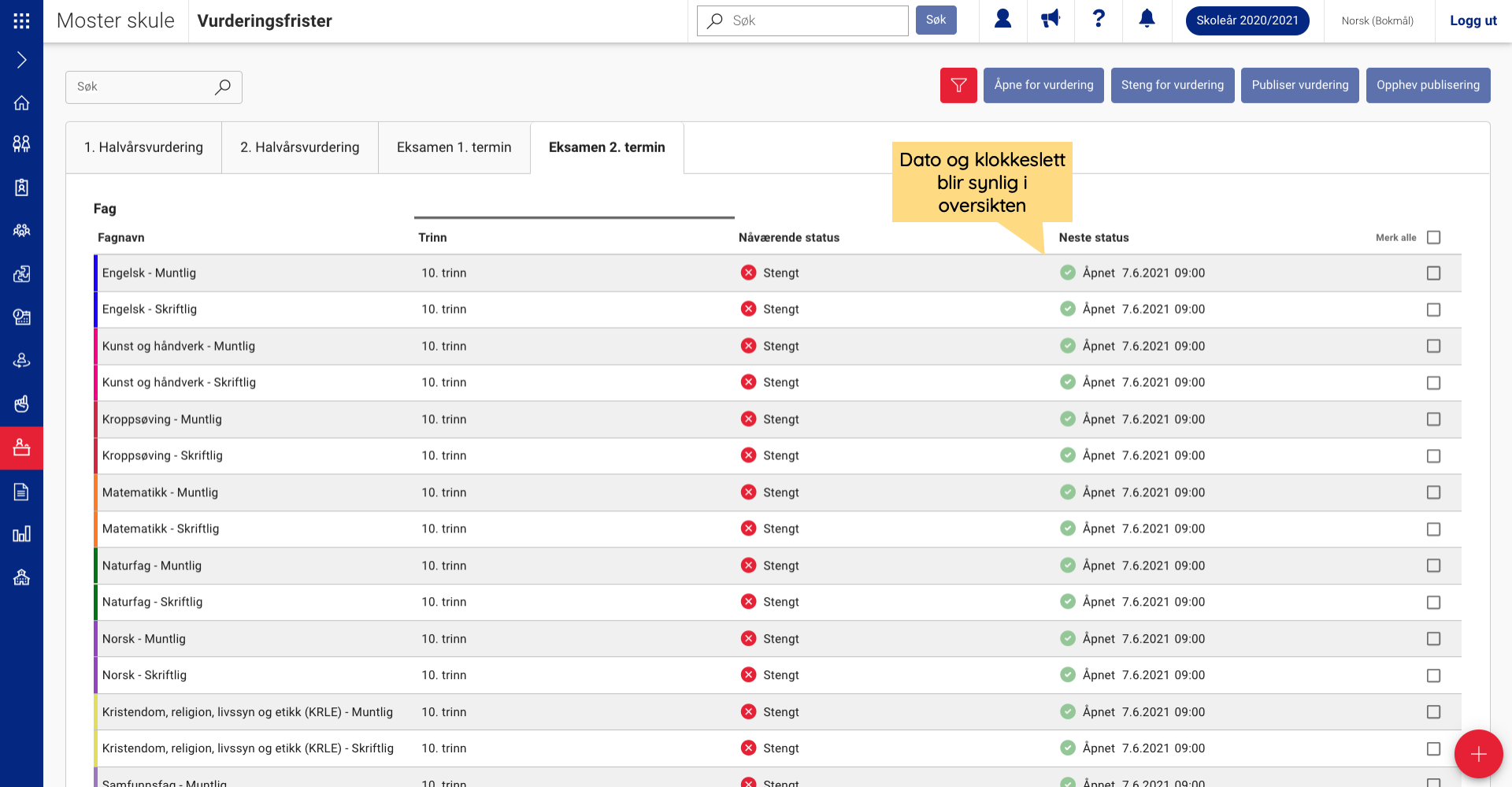Image resolution: width=1512 pixels, height=787 pixels.
Task: Check the Matematikk - Skriftlig row checkbox
Action: click(x=1433, y=529)
